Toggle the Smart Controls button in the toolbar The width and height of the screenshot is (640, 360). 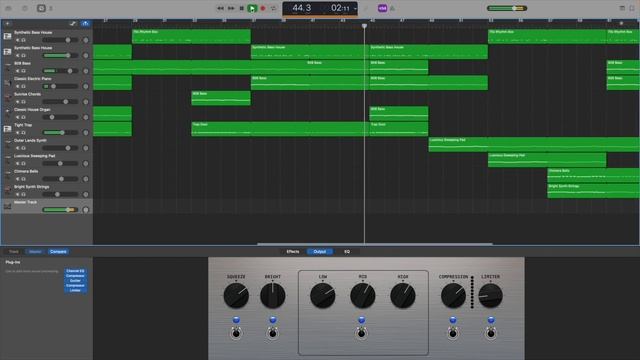click(x=41, y=8)
